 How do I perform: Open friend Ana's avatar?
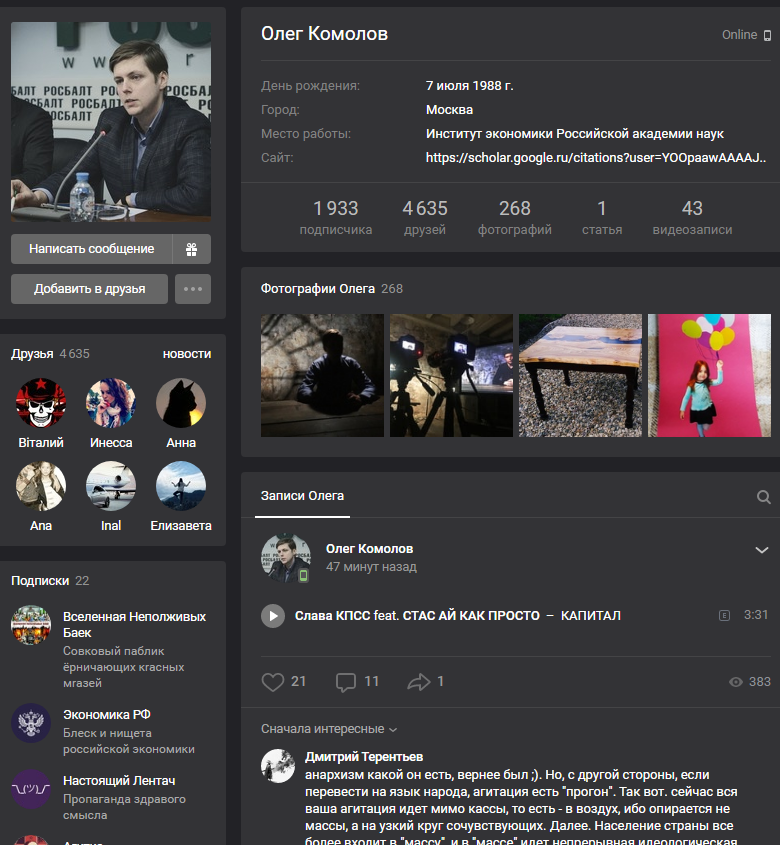click(41, 486)
